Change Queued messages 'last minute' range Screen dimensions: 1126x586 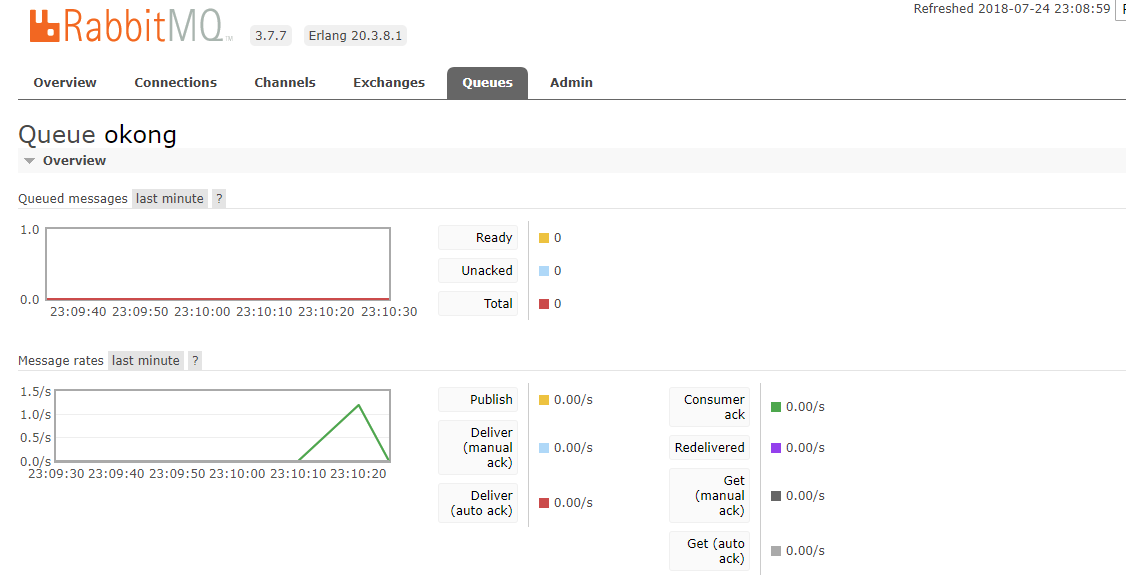169,199
